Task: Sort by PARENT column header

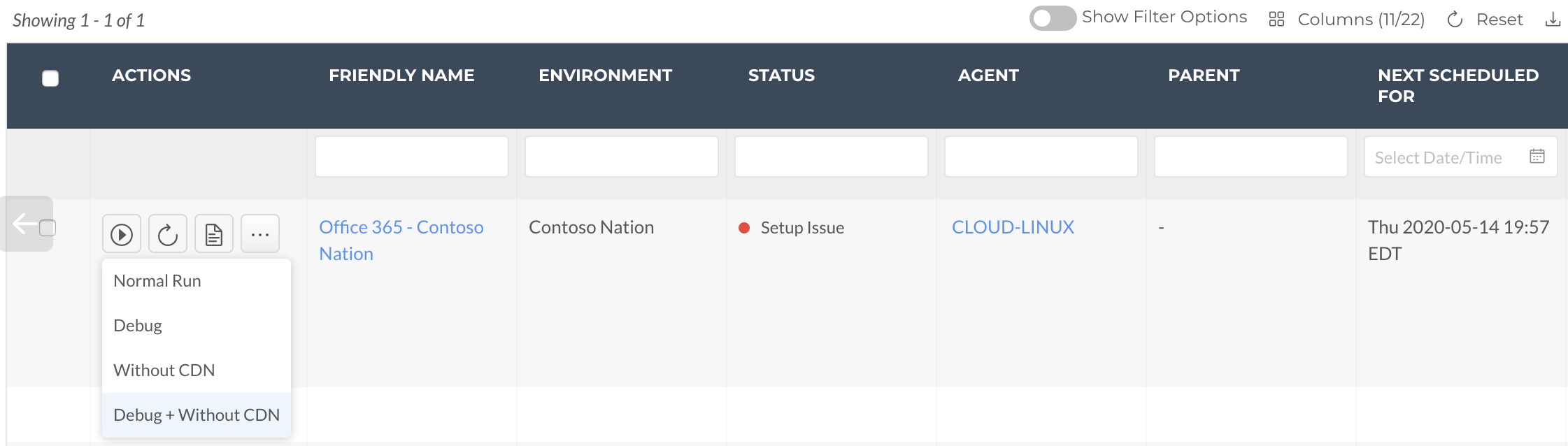Action: pos(1204,75)
